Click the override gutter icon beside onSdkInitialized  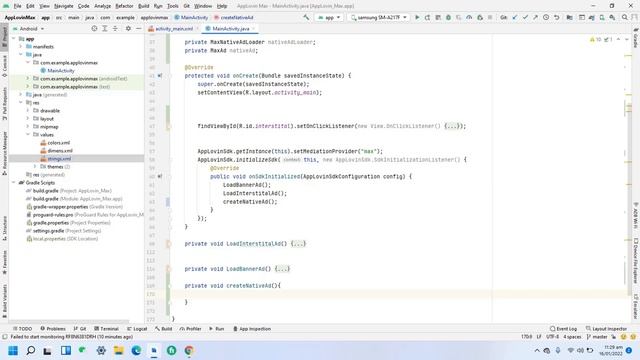(x=160, y=176)
